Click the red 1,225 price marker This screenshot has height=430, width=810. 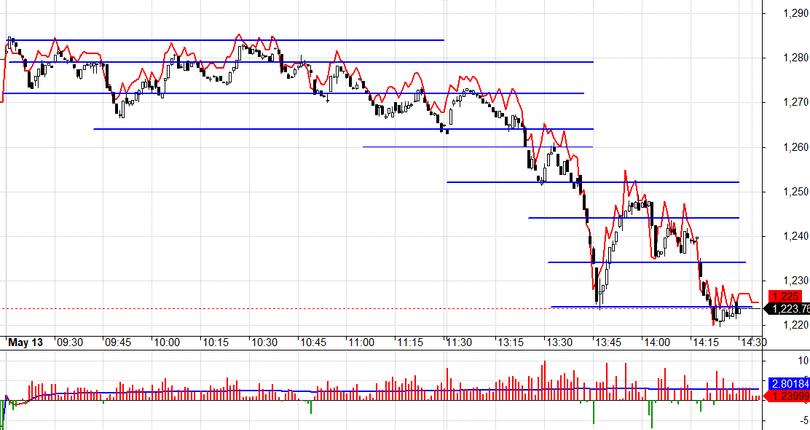click(x=784, y=297)
